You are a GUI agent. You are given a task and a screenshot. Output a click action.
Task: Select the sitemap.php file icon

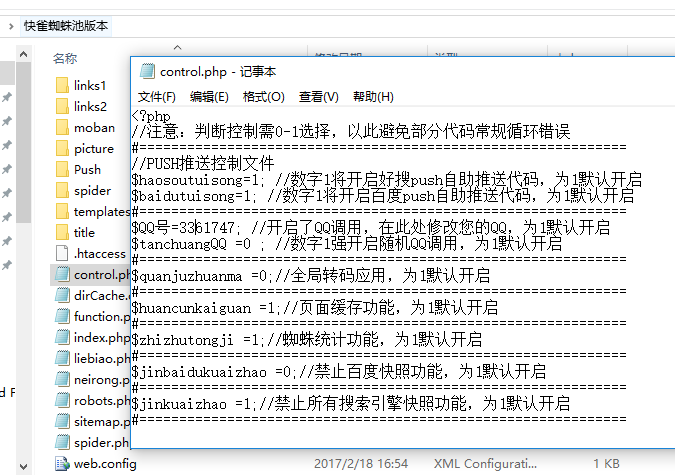[x=62, y=421]
